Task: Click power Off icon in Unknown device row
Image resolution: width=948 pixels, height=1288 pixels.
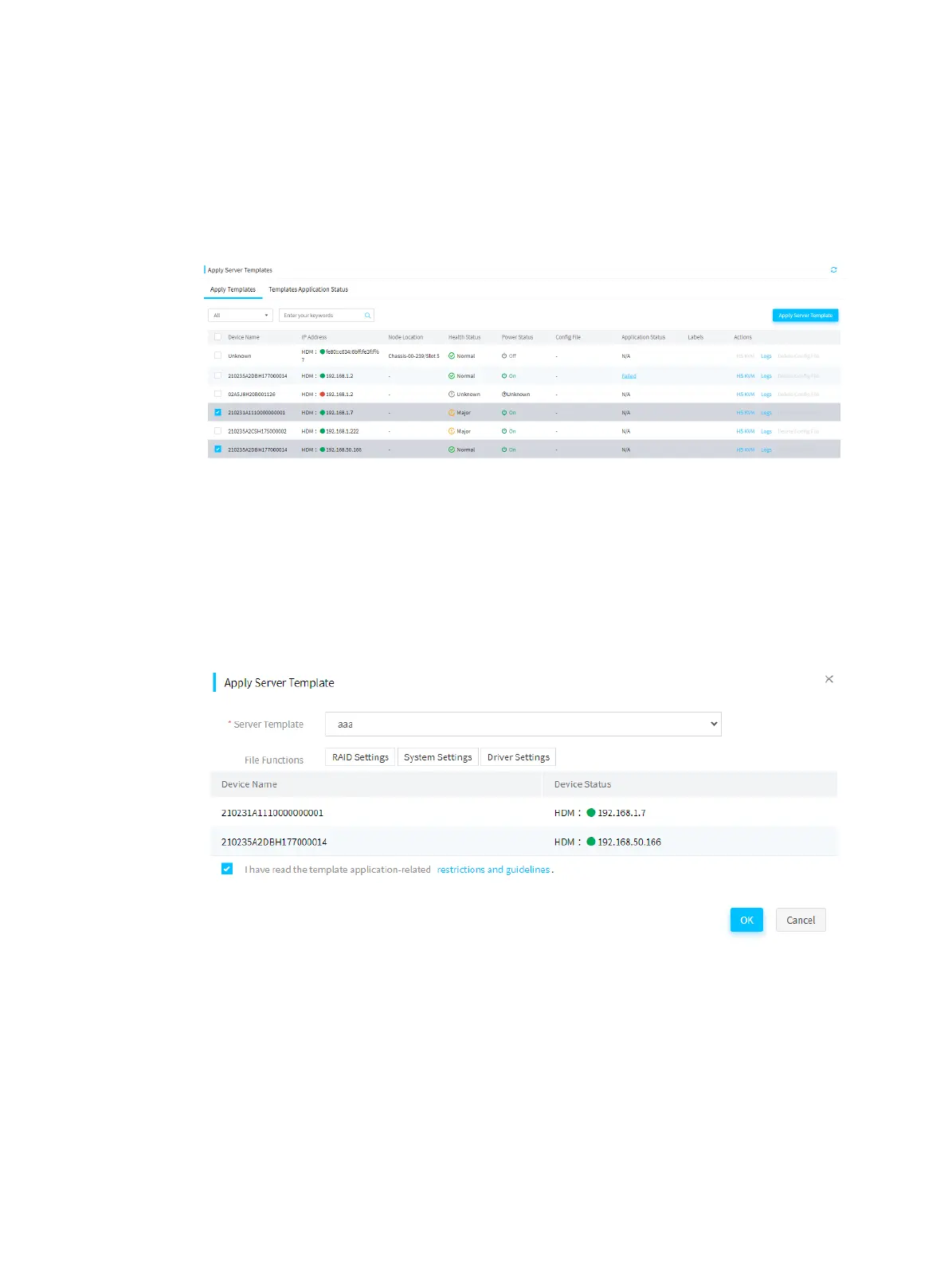Action: point(504,356)
